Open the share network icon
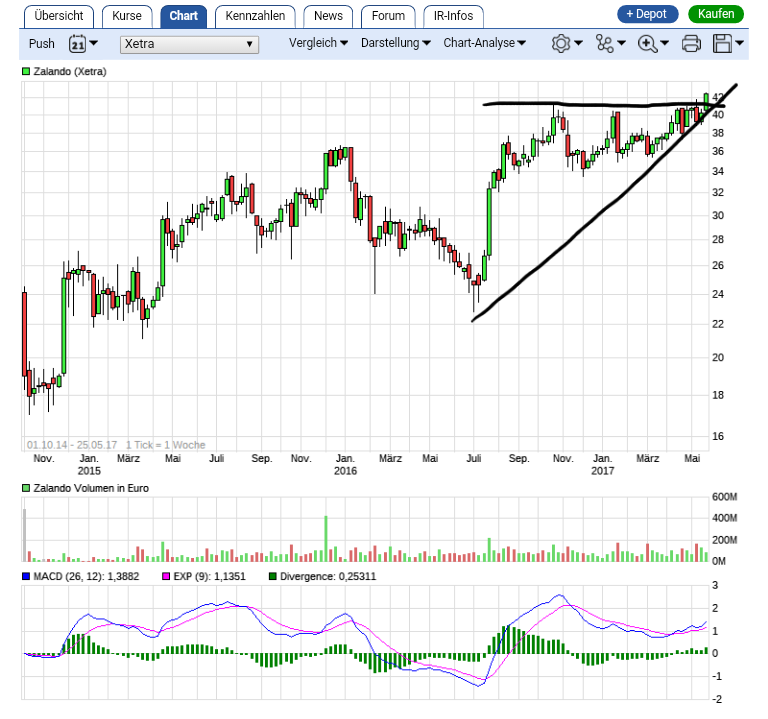 [604, 44]
